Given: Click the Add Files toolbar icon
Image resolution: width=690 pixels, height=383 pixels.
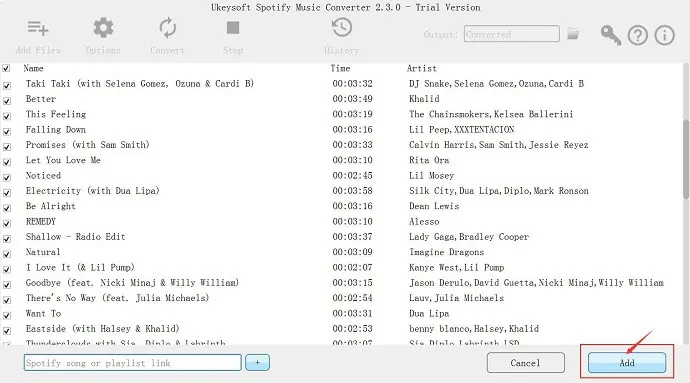Looking at the screenshot, I should click(x=38, y=29).
